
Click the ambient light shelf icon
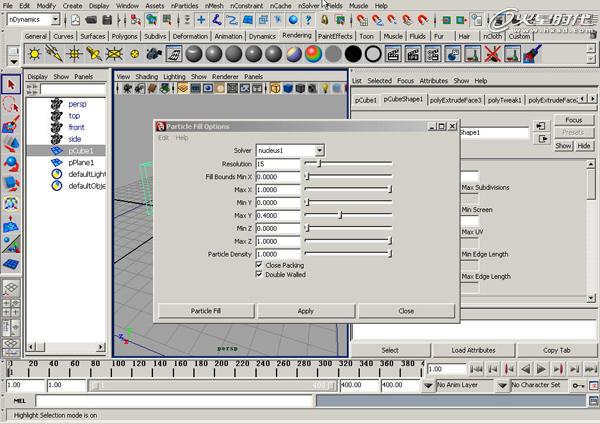point(34,54)
